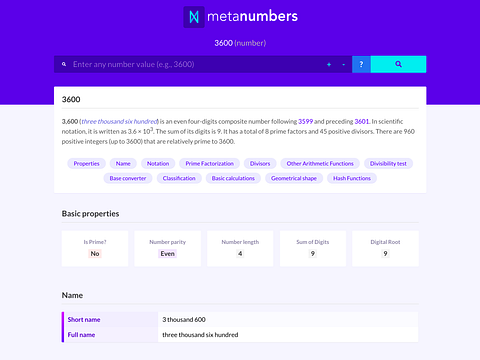Go to Basic calculations section
This screenshot has height=360, width=480.
[x=233, y=178]
